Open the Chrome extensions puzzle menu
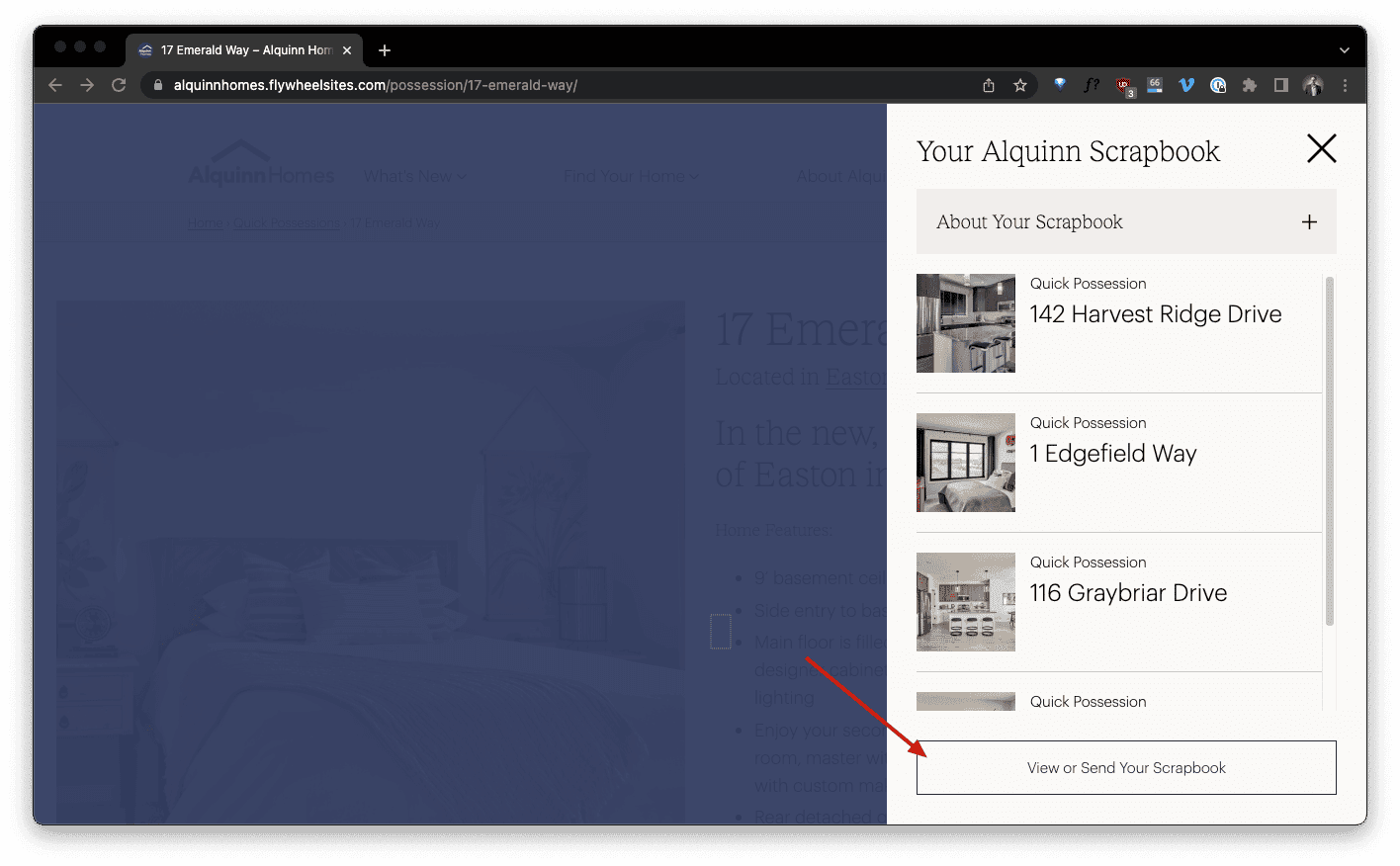Image resolution: width=1400 pixels, height=866 pixels. point(1250,86)
